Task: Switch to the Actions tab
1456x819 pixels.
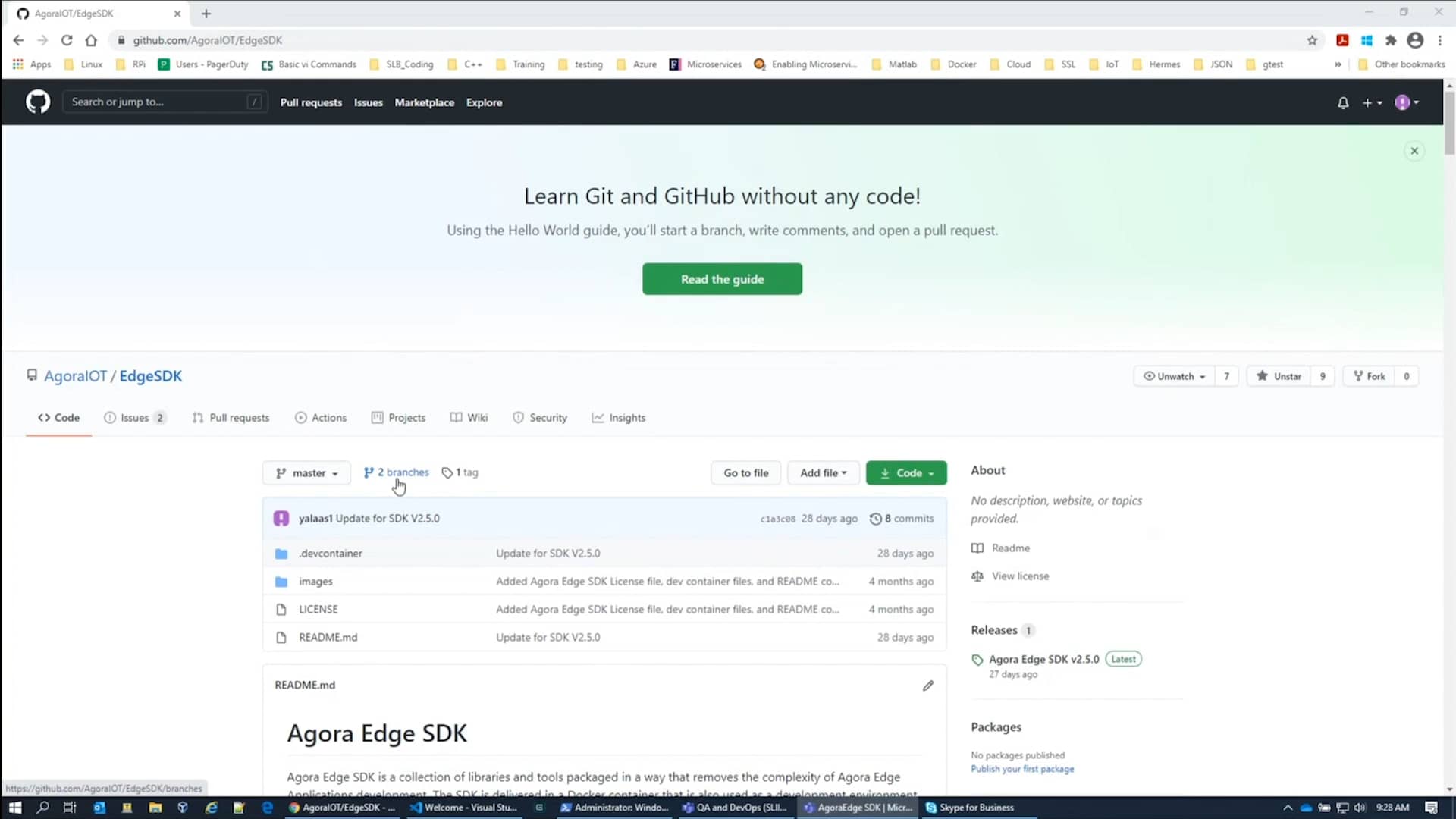Action: pos(321,417)
